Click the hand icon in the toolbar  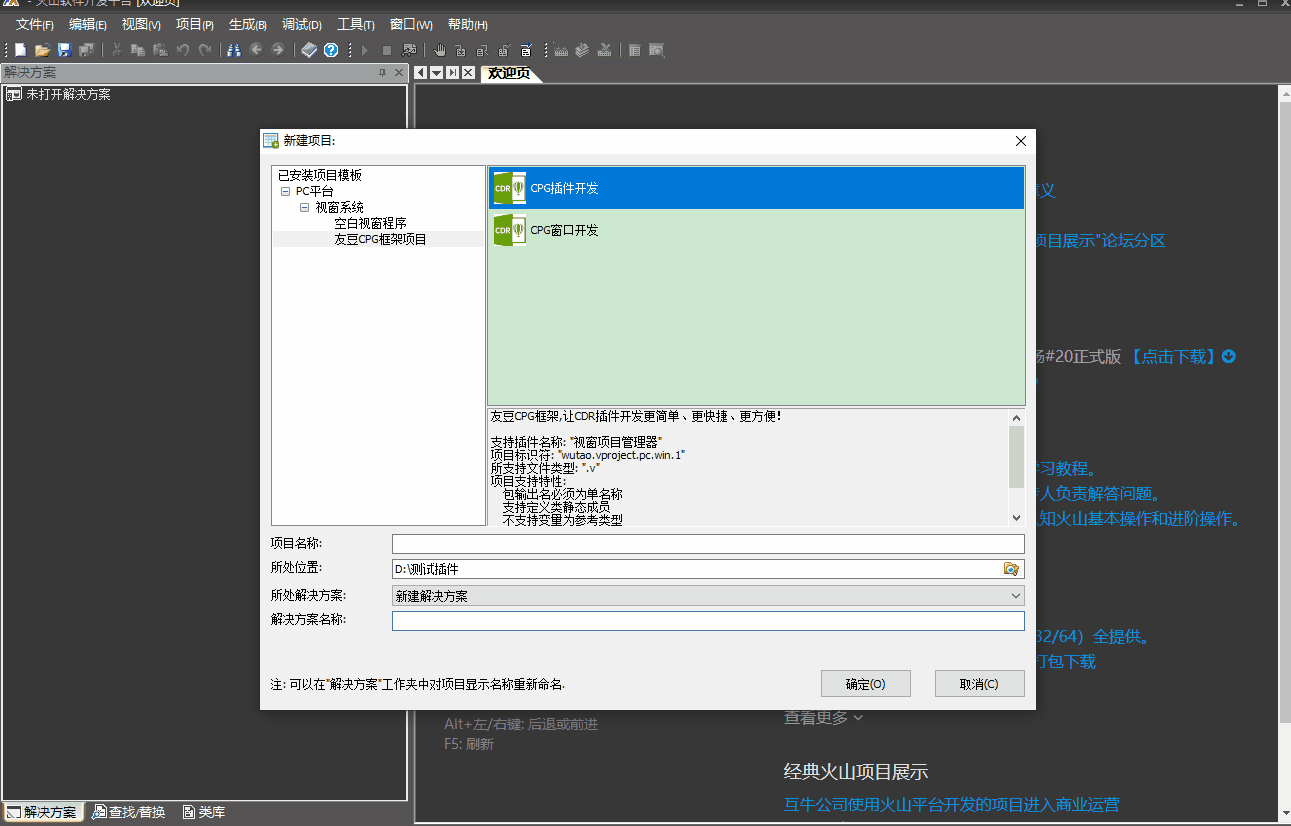pyautogui.click(x=438, y=50)
